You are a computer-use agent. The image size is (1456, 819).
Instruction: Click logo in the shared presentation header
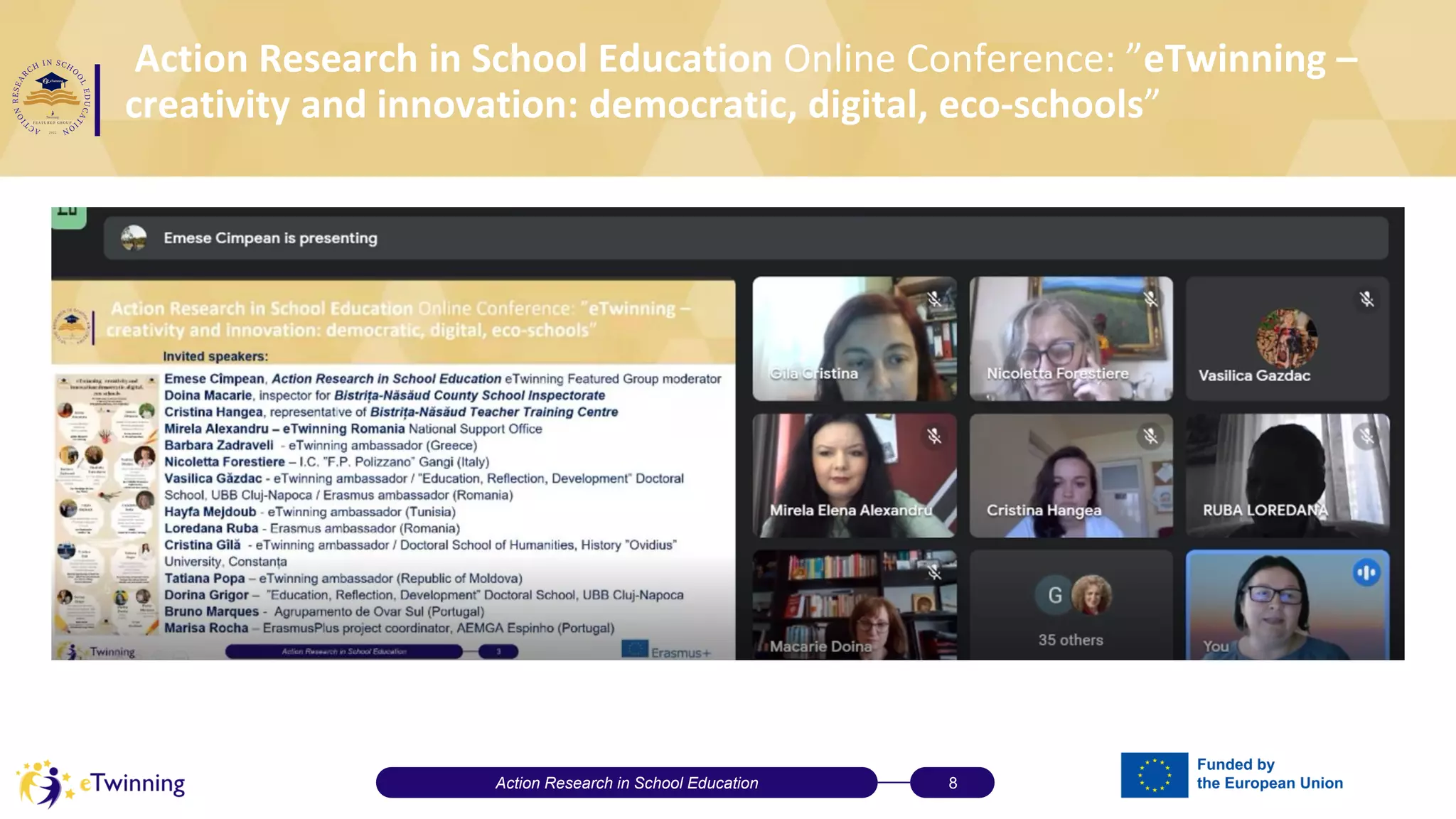(71, 328)
